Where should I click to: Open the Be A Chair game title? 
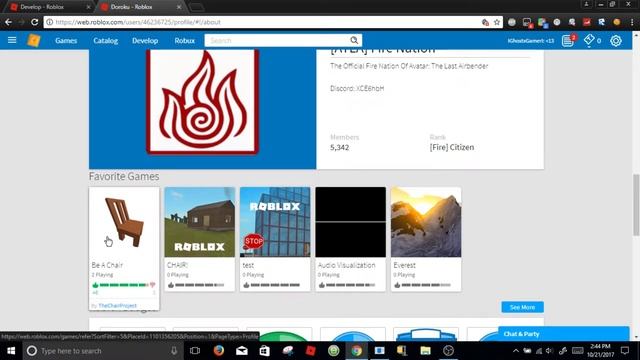tap(107, 265)
